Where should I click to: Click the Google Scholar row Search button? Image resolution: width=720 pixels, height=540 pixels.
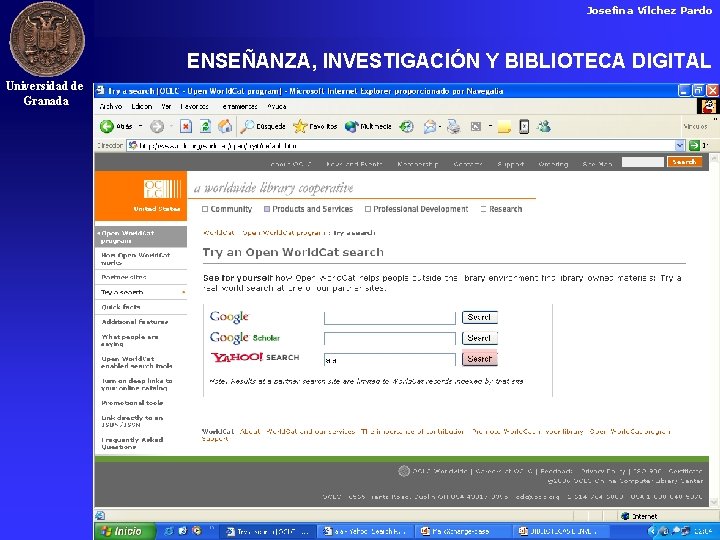(x=480, y=338)
